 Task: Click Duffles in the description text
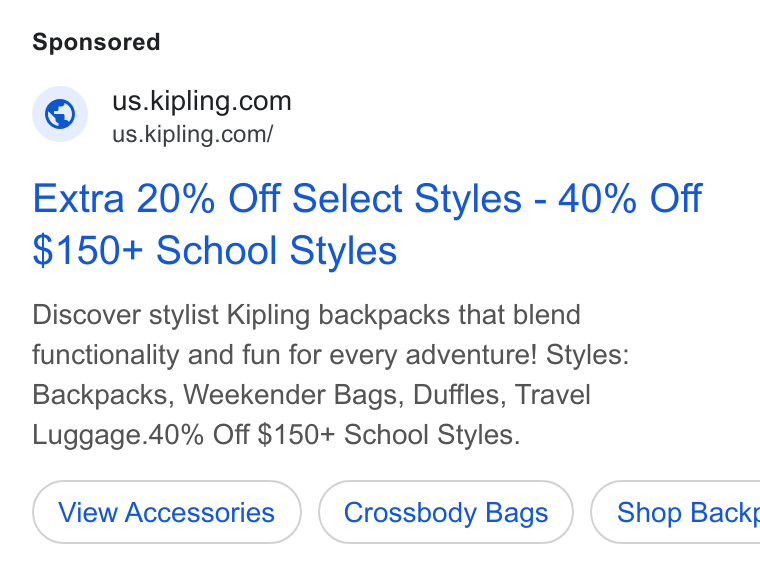pos(459,395)
